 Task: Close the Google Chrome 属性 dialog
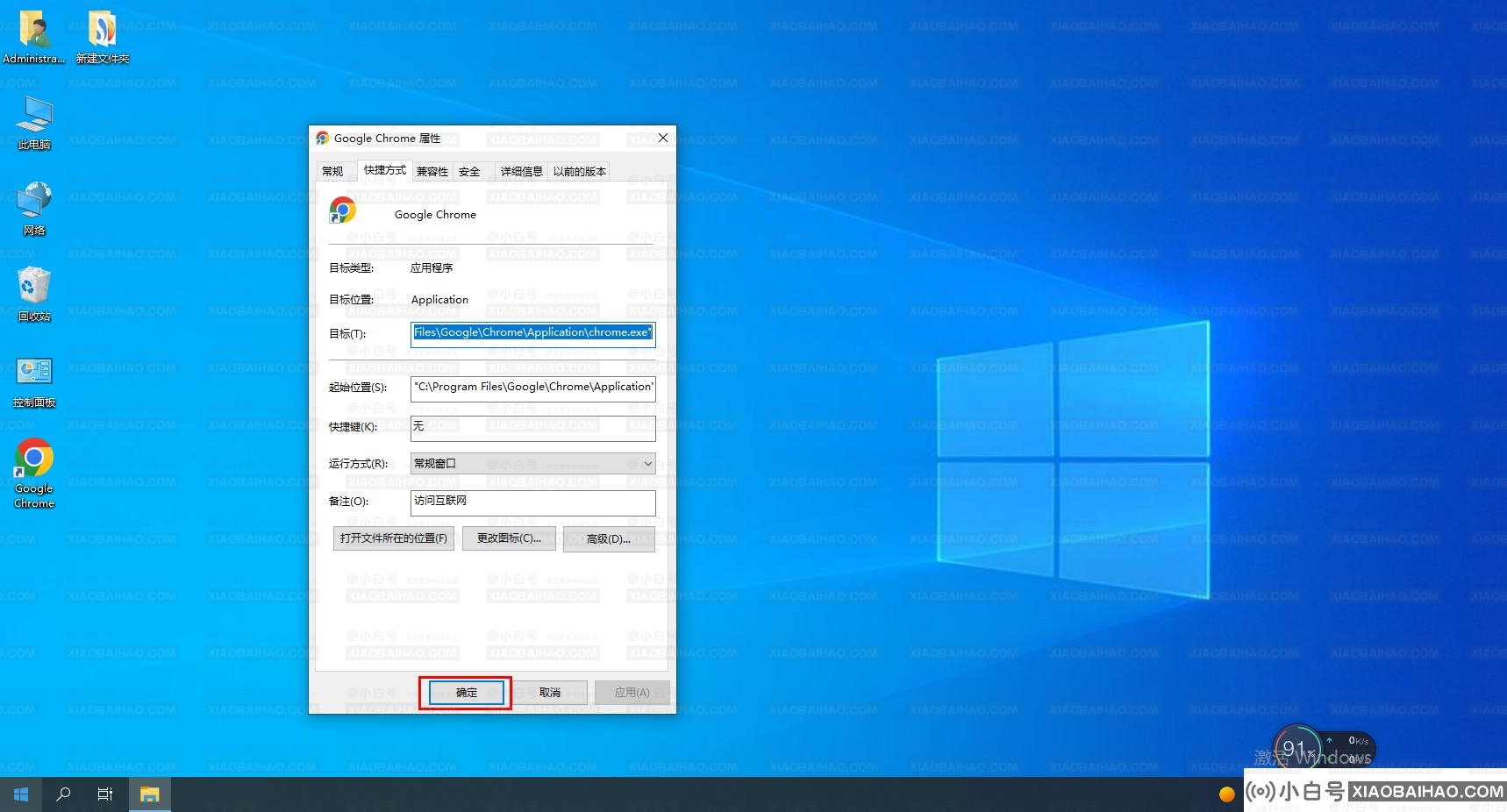point(663,138)
